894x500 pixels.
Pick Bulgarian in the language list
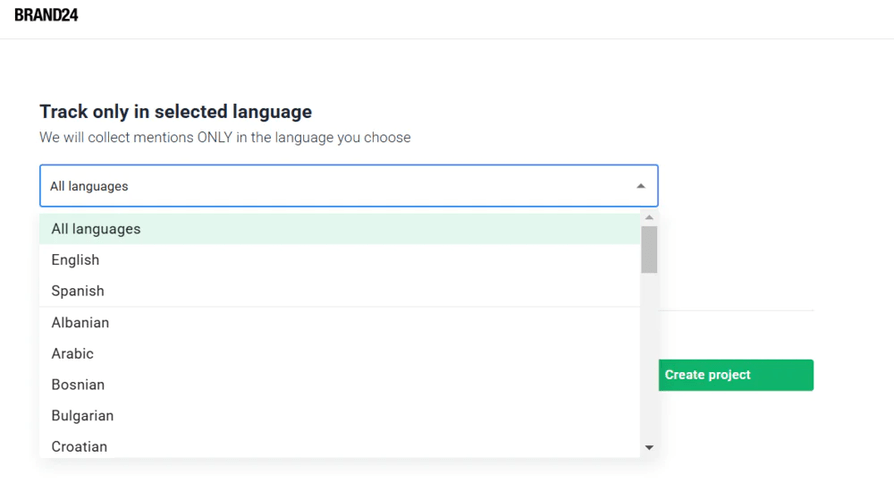(82, 416)
